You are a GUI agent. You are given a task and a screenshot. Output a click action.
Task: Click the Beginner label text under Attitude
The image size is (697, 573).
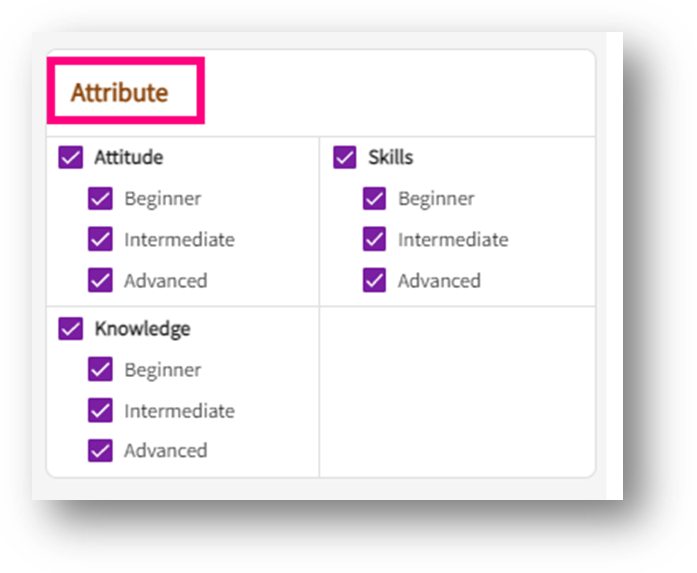[x=162, y=199]
